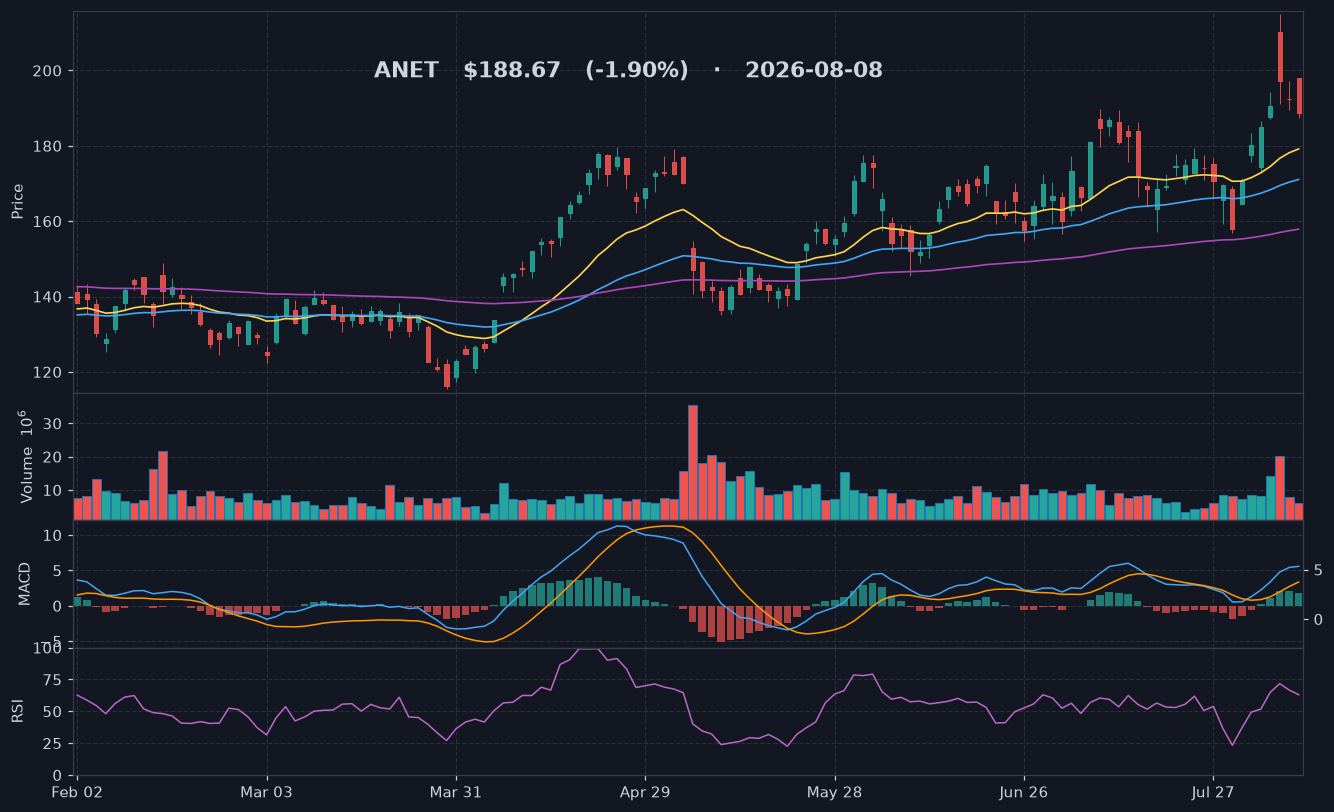The image size is (1334, 812).
Task: Click the $188.67 price in the title
Action: coord(512,71)
